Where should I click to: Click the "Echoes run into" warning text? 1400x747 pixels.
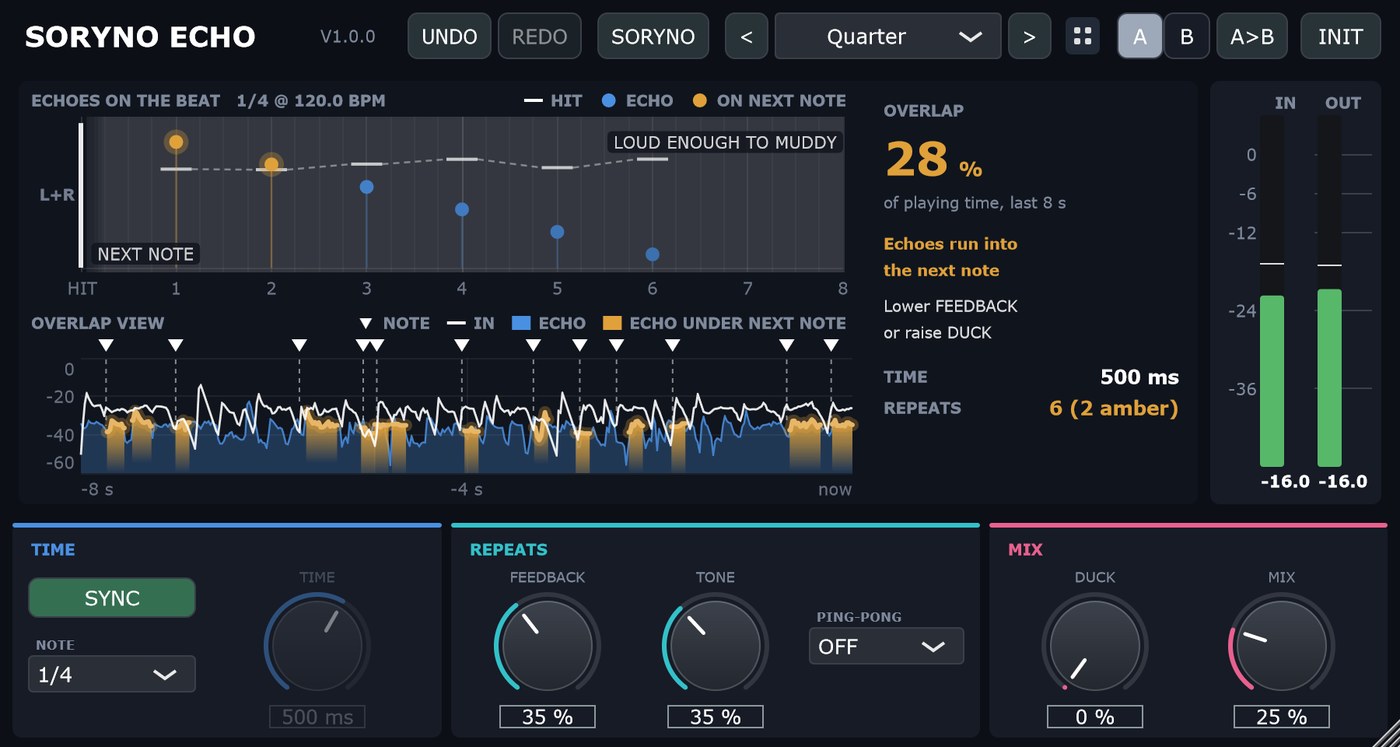coord(951,244)
